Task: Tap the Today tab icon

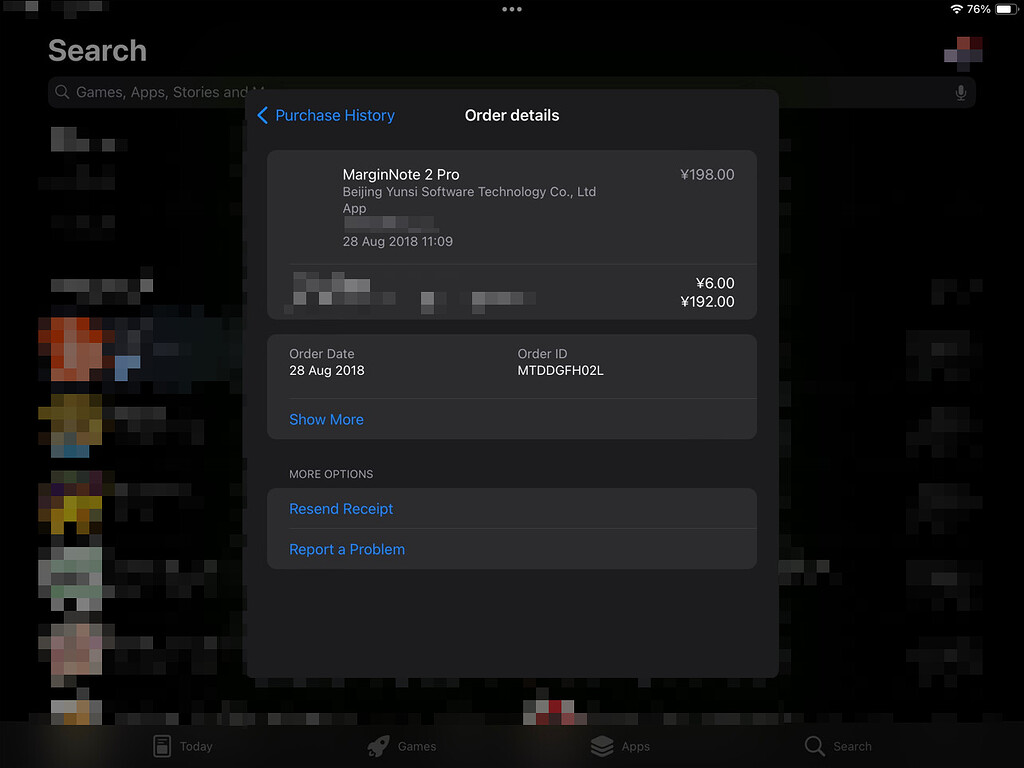Action: tap(162, 746)
